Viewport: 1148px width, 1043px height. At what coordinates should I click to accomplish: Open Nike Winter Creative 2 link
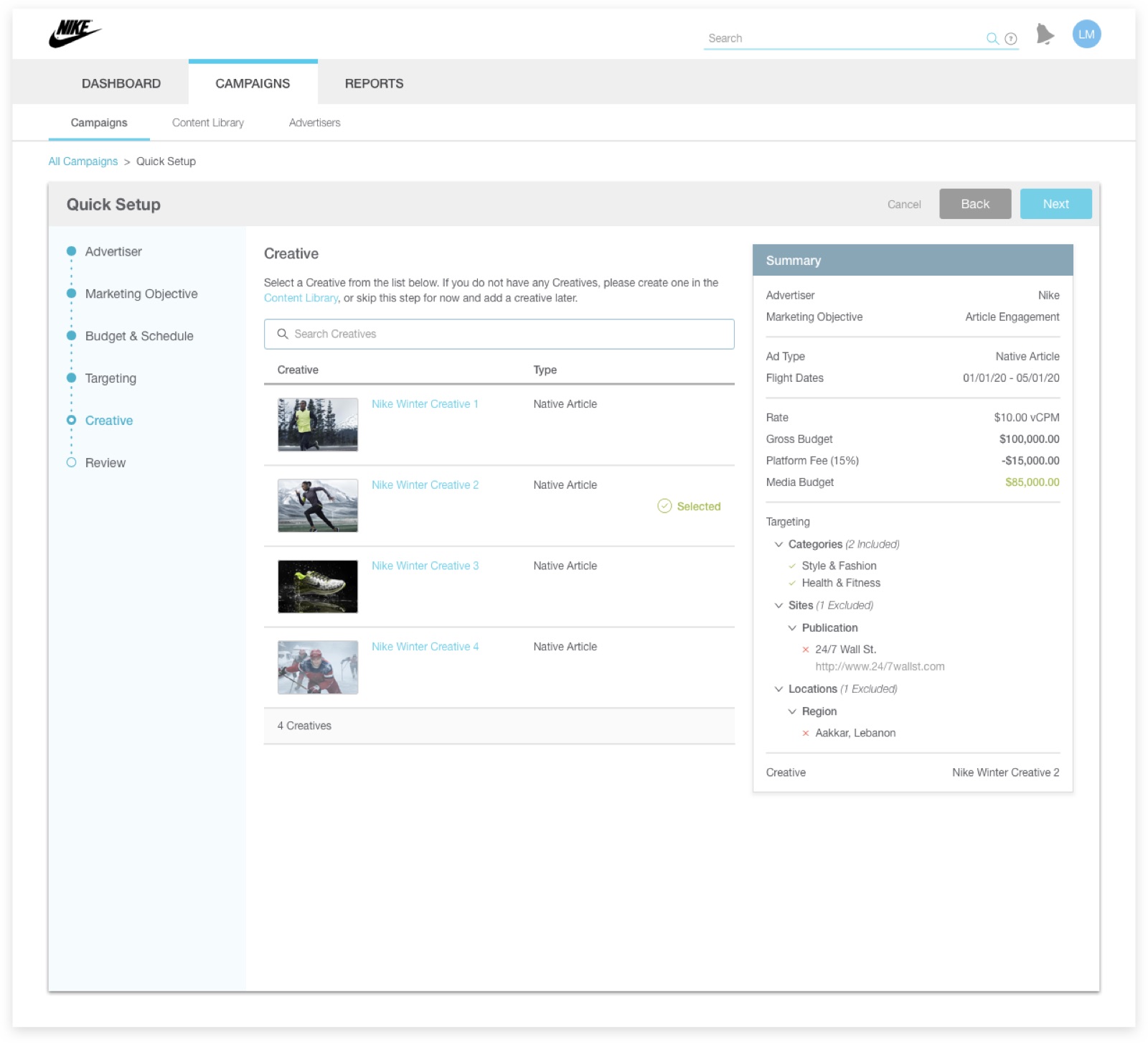tap(425, 485)
